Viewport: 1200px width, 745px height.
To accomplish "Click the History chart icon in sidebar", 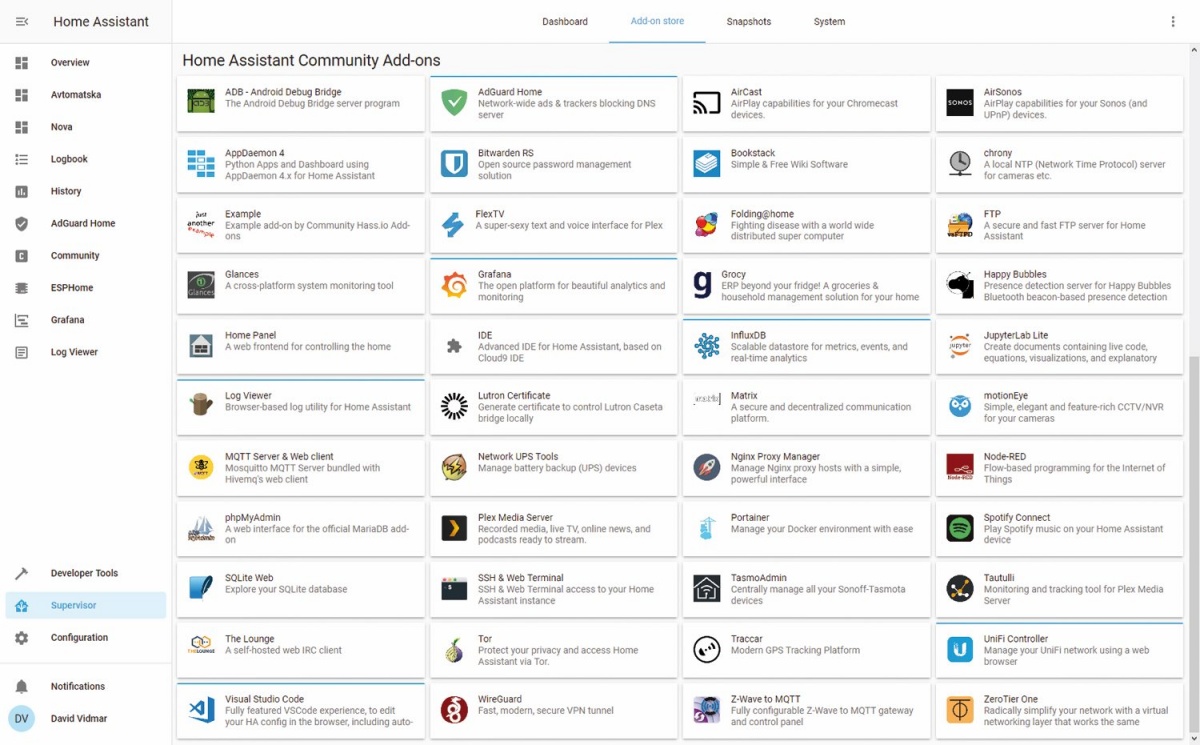I will click(22, 191).
